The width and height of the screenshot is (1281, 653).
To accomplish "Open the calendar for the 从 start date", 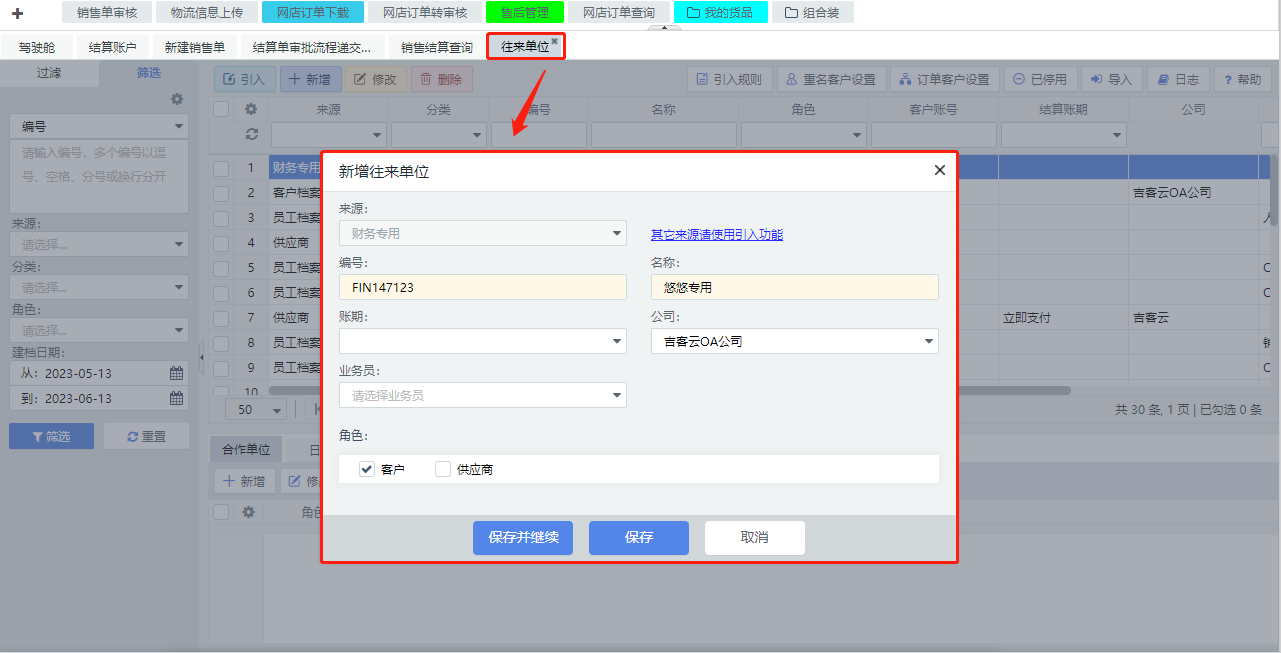I will point(176,373).
